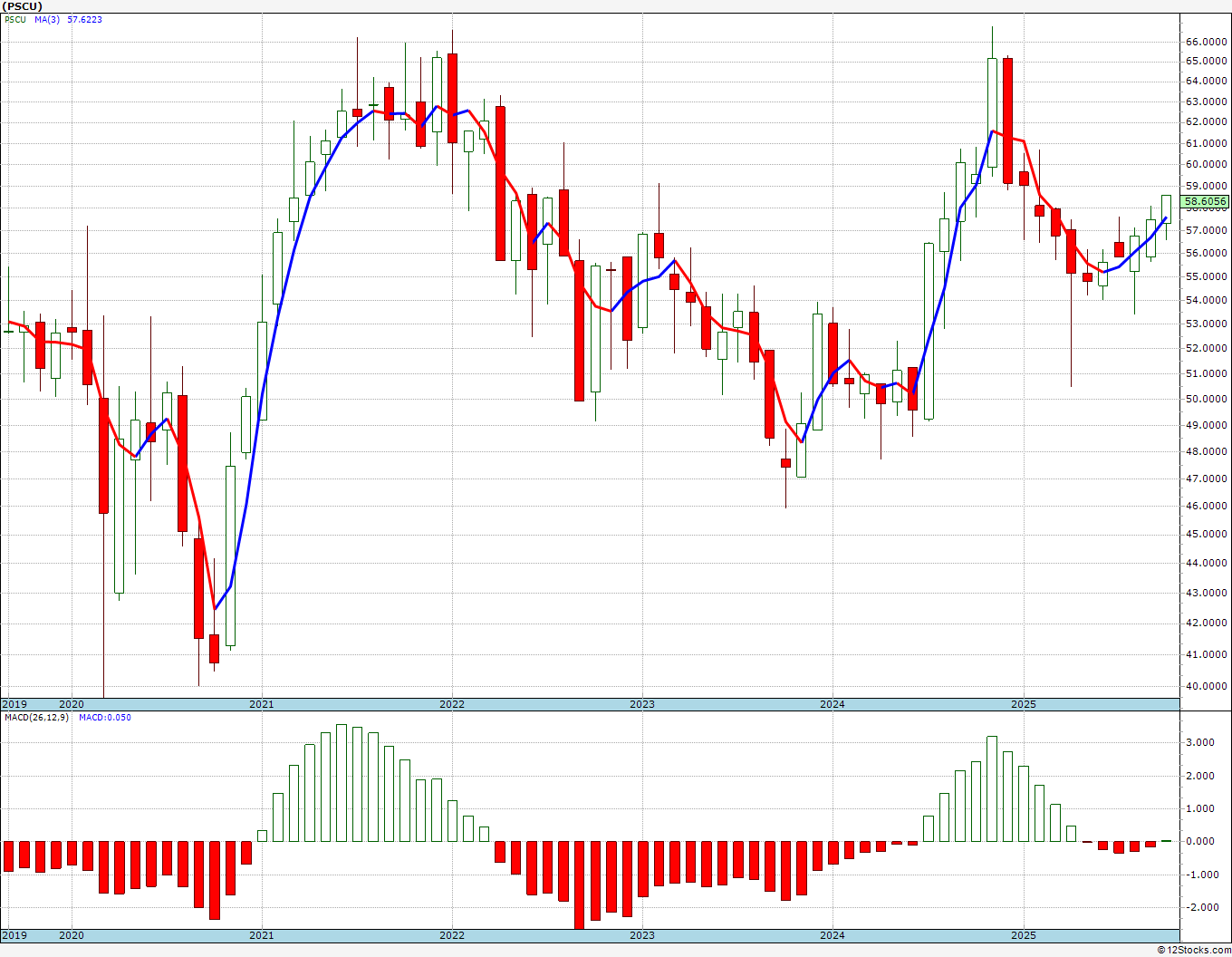Click the 42.0000 price axis label
Image resolution: width=1232 pixels, height=957 pixels.
point(1207,623)
